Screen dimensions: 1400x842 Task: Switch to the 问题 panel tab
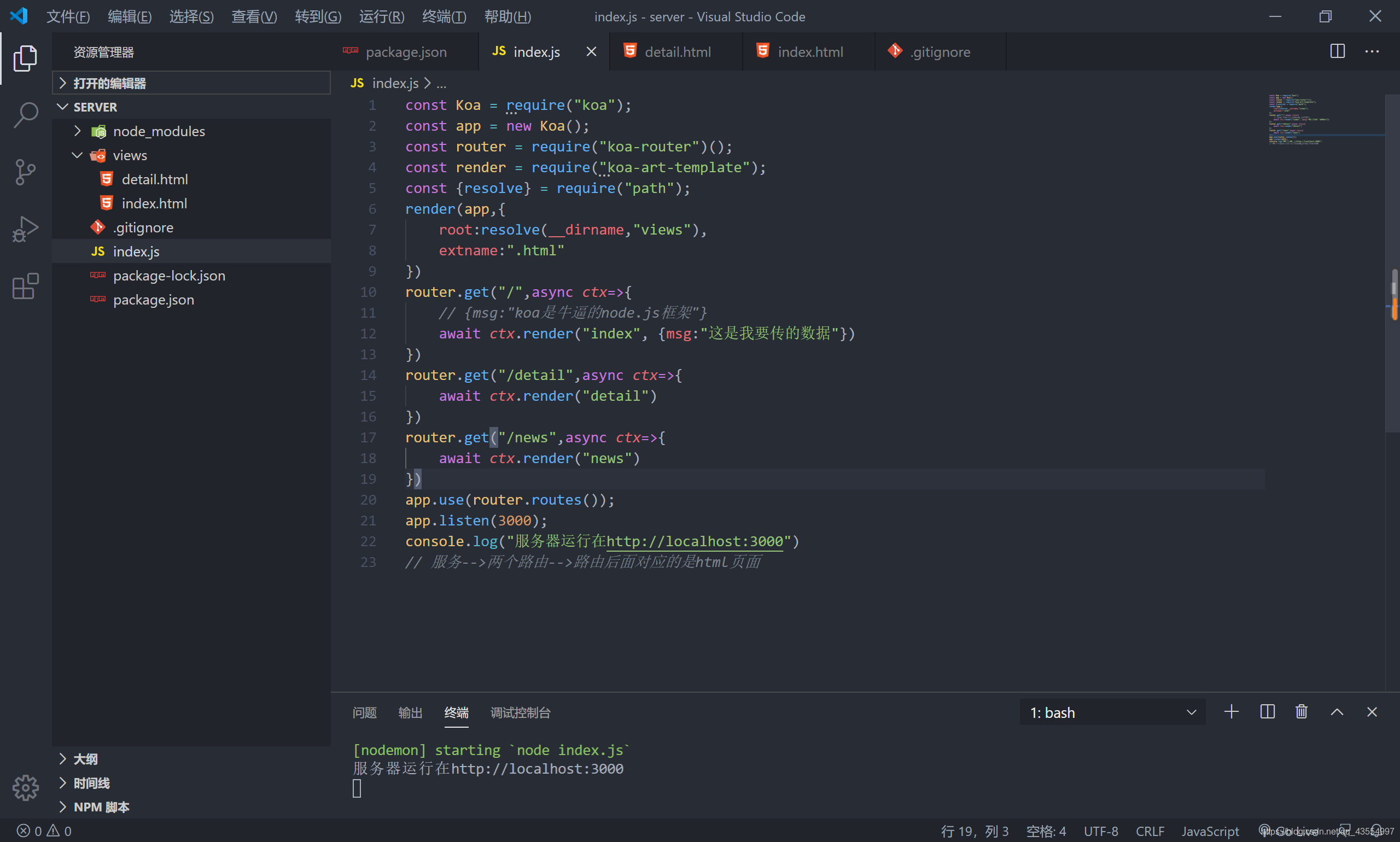364,712
